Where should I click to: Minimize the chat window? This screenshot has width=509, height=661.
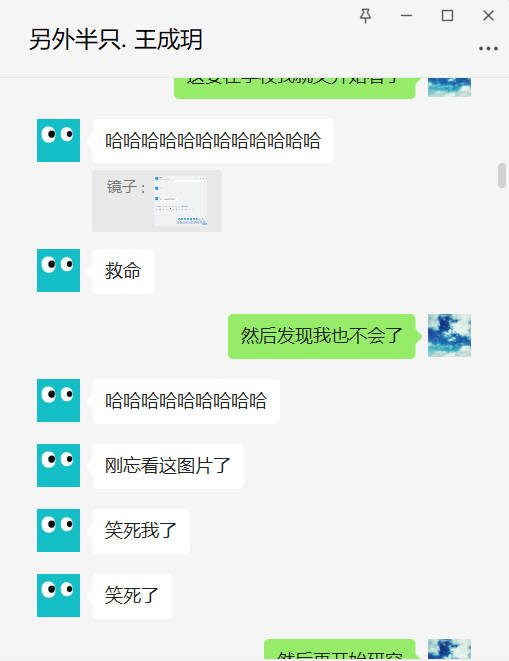tap(406, 16)
